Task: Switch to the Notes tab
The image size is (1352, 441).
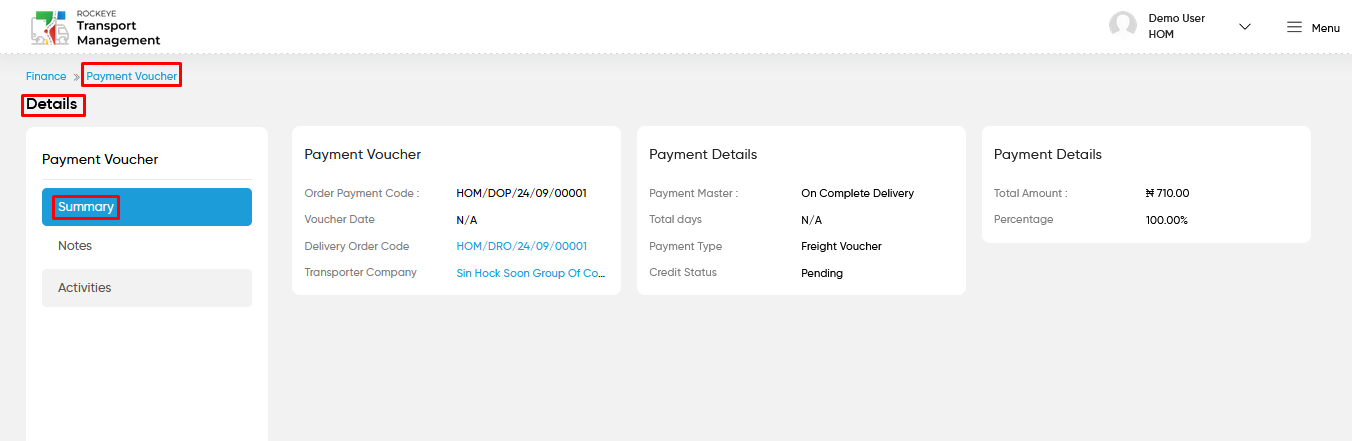Action: pyautogui.click(x=147, y=246)
